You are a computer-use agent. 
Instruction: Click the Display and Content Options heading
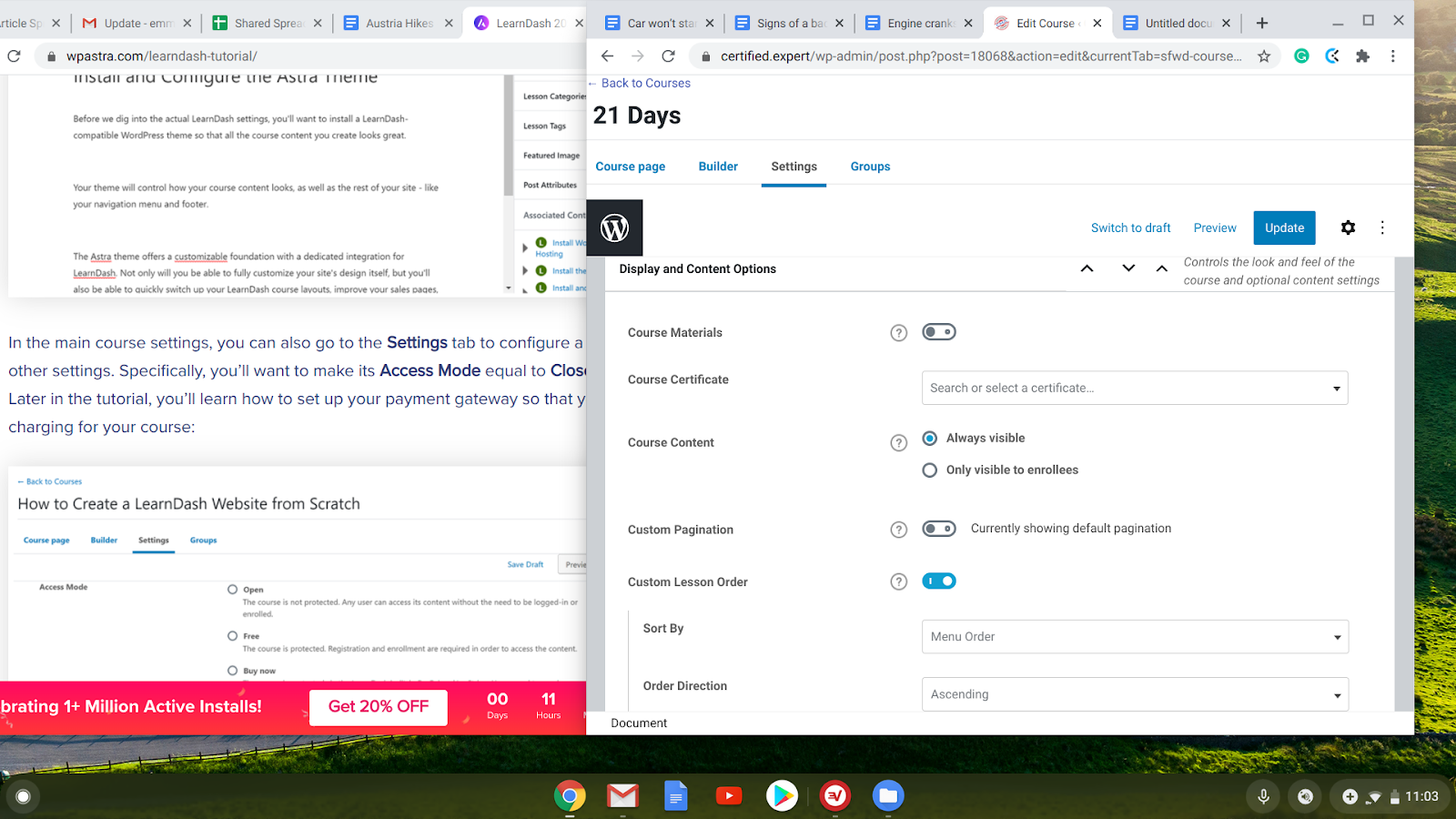(x=697, y=268)
